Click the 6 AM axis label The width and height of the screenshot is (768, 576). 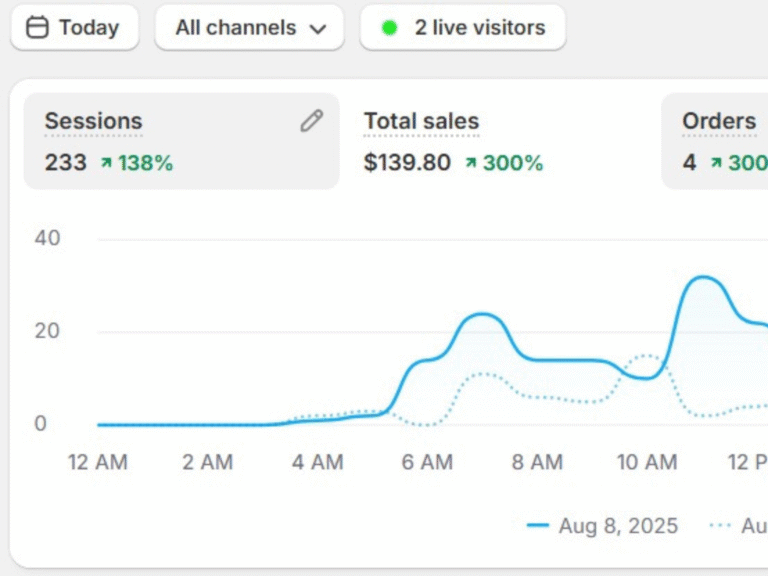pyautogui.click(x=427, y=462)
